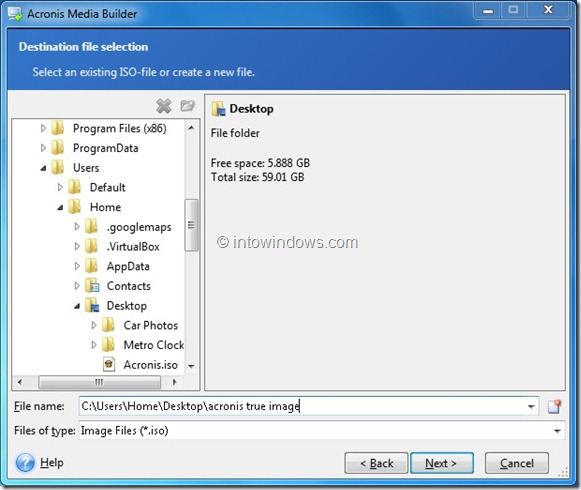Expand the Metro Clock folder
This screenshot has height=490, width=581.
(94, 345)
